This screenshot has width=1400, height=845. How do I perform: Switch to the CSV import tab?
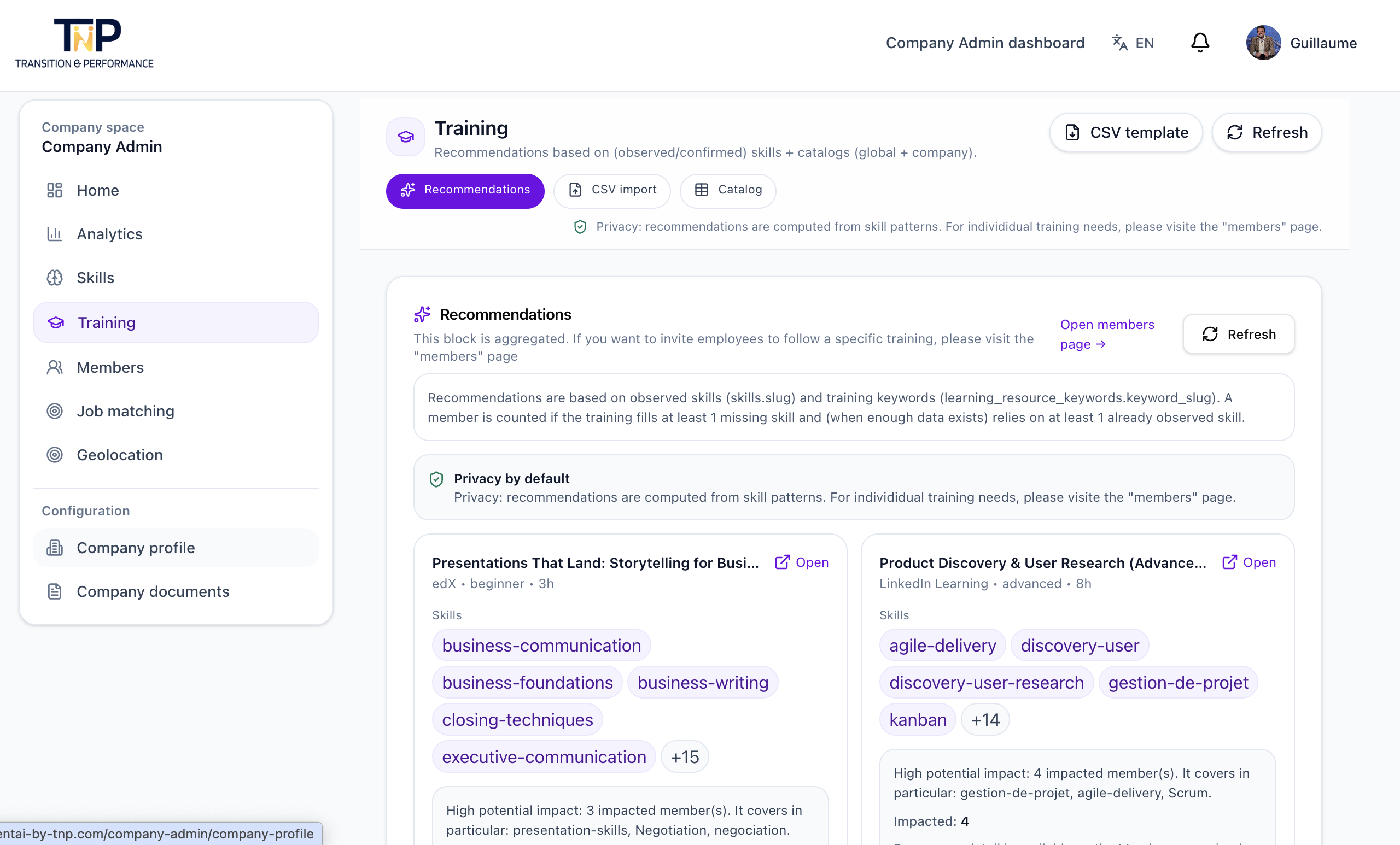click(612, 190)
